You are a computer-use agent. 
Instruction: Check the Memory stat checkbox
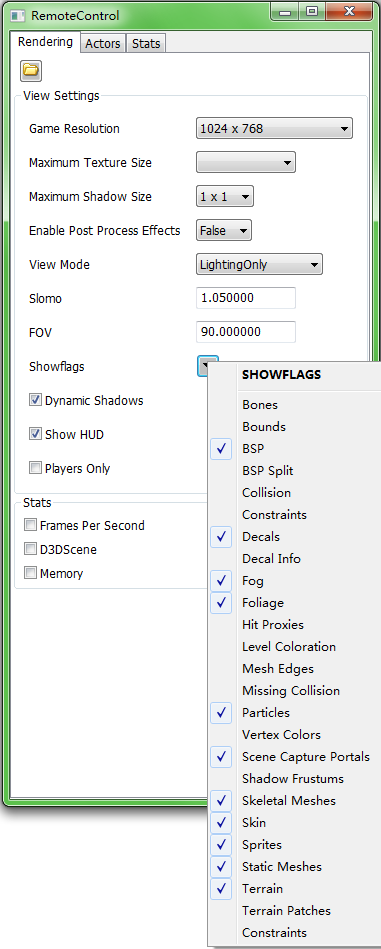point(30,573)
